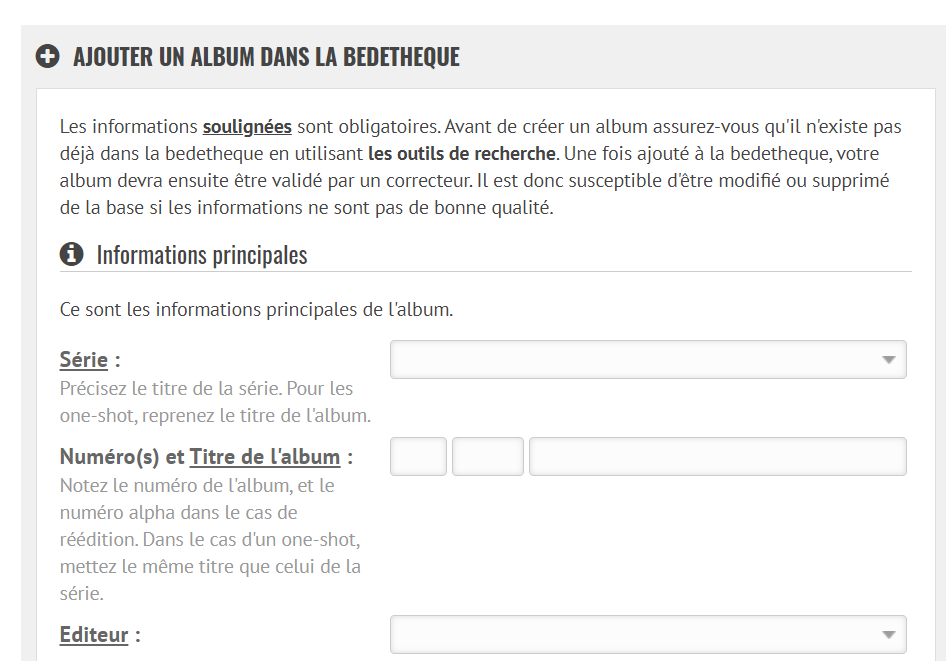Click the plus icon beside Ajouter un album
Viewport: 946px width, 661px height.
pos(47,56)
